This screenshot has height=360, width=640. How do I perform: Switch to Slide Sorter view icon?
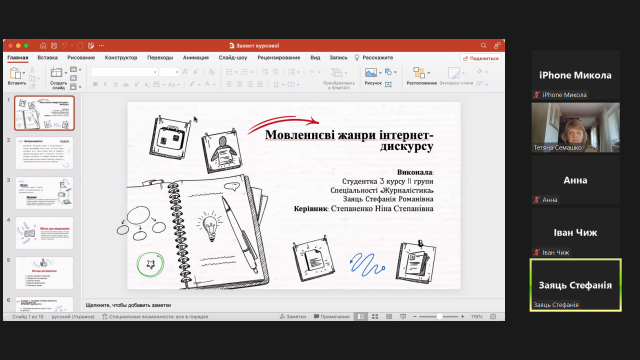point(375,317)
